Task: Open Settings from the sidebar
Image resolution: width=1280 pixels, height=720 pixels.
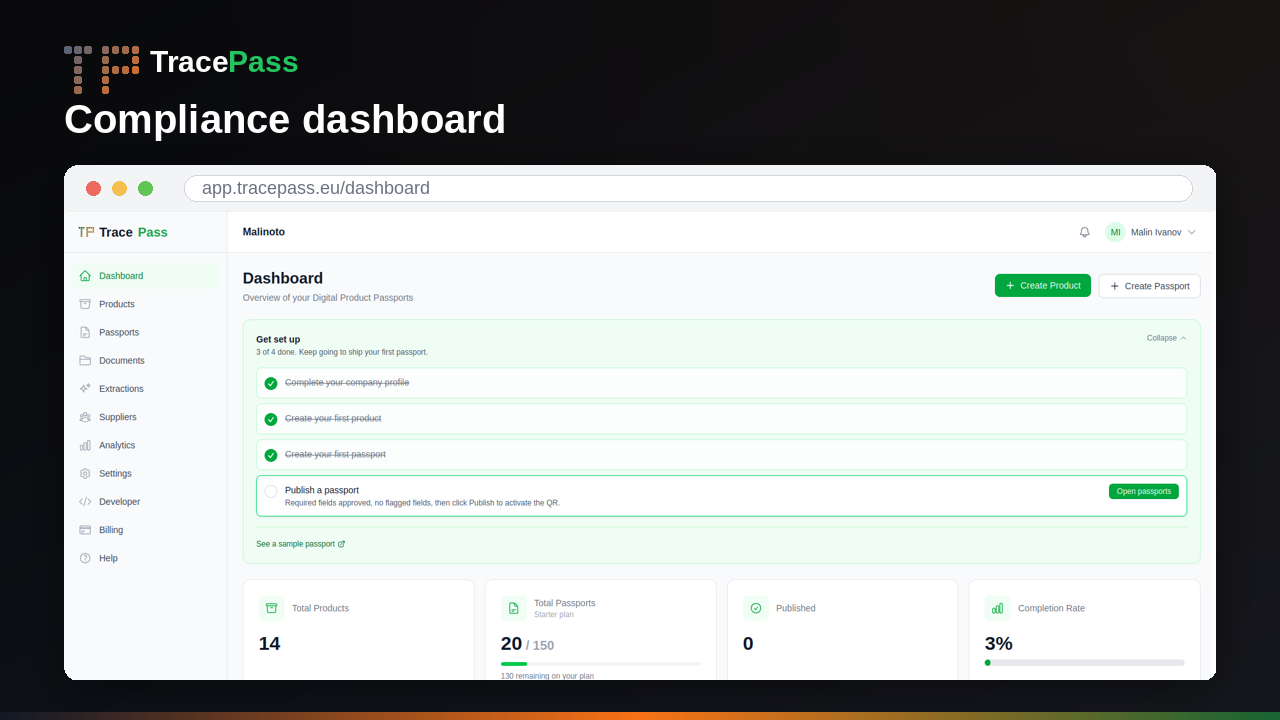Action: click(145, 473)
